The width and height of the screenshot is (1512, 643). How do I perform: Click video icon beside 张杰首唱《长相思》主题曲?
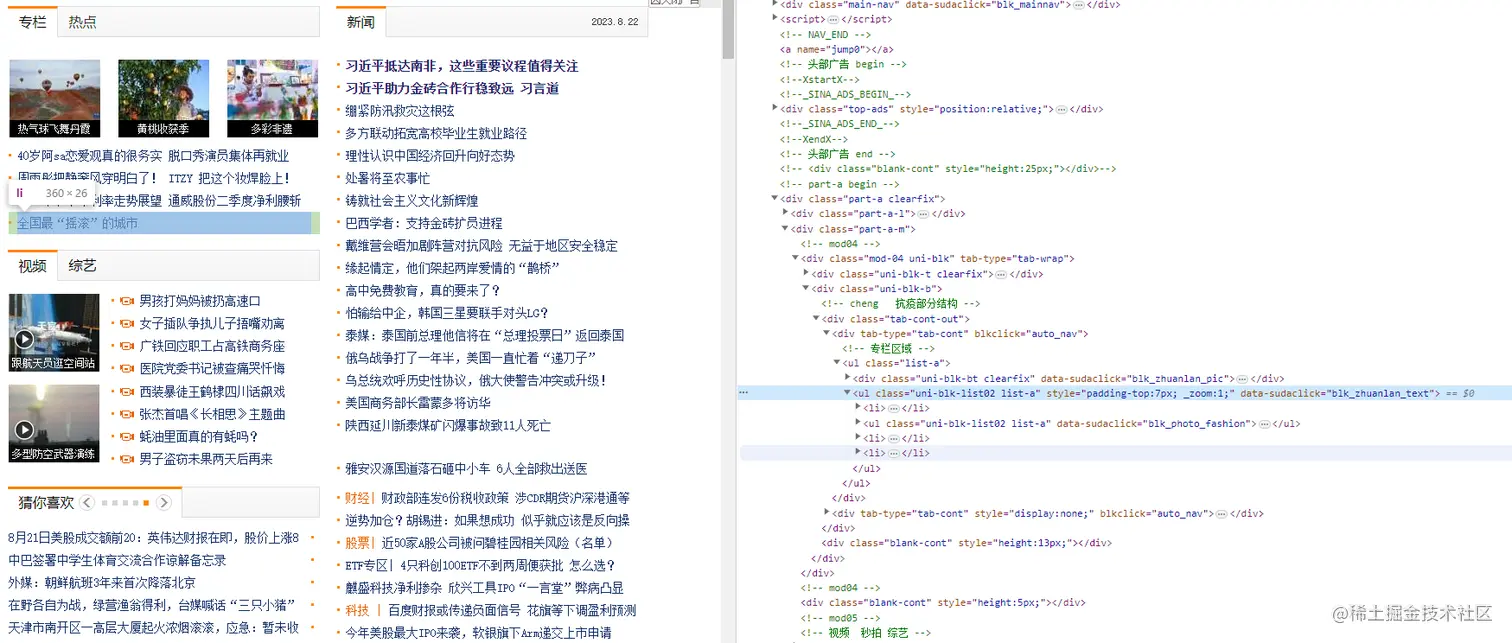pyautogui.click(x=127, y=414)
